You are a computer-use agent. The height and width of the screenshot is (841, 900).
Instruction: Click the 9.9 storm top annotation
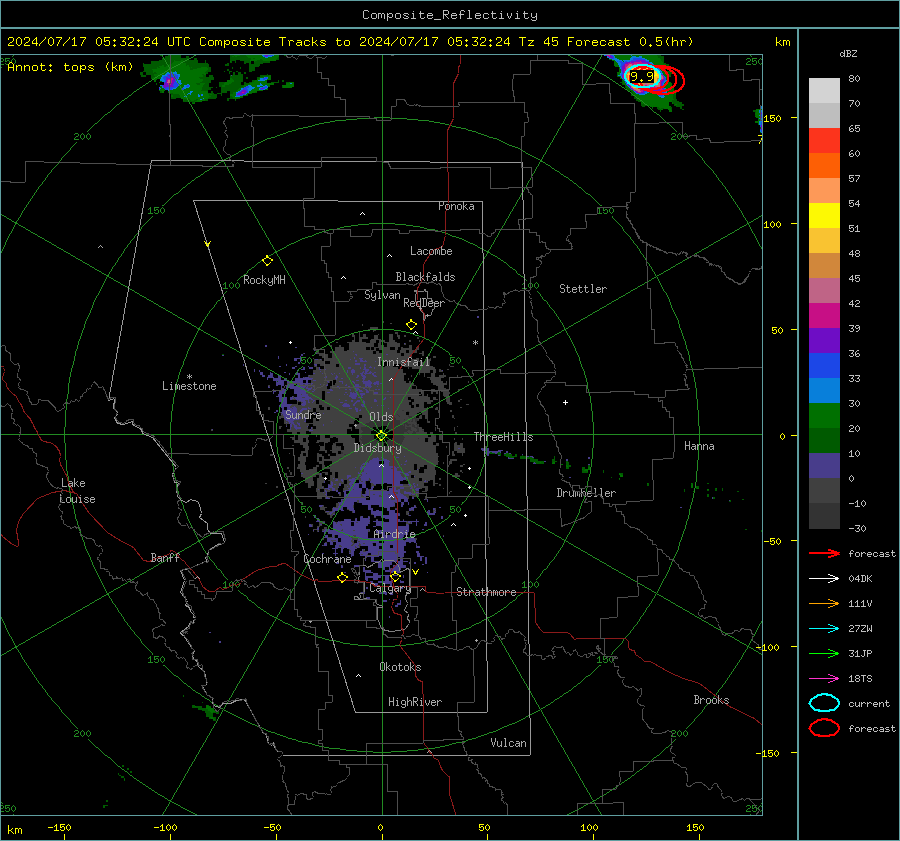pyautogui.click(x=642, y=76)
